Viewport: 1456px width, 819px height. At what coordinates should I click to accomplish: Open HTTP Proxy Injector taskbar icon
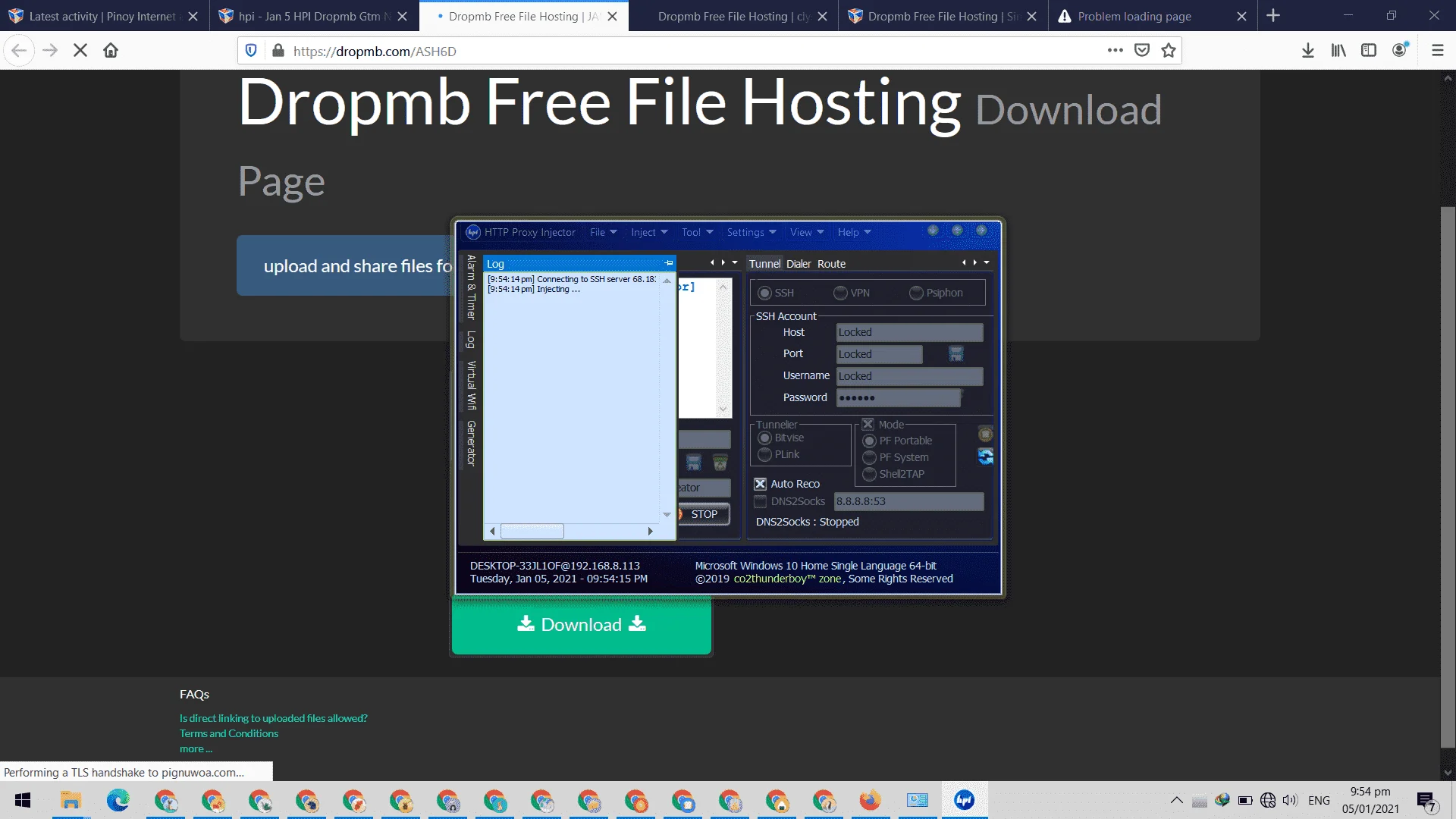coord(965,801)
